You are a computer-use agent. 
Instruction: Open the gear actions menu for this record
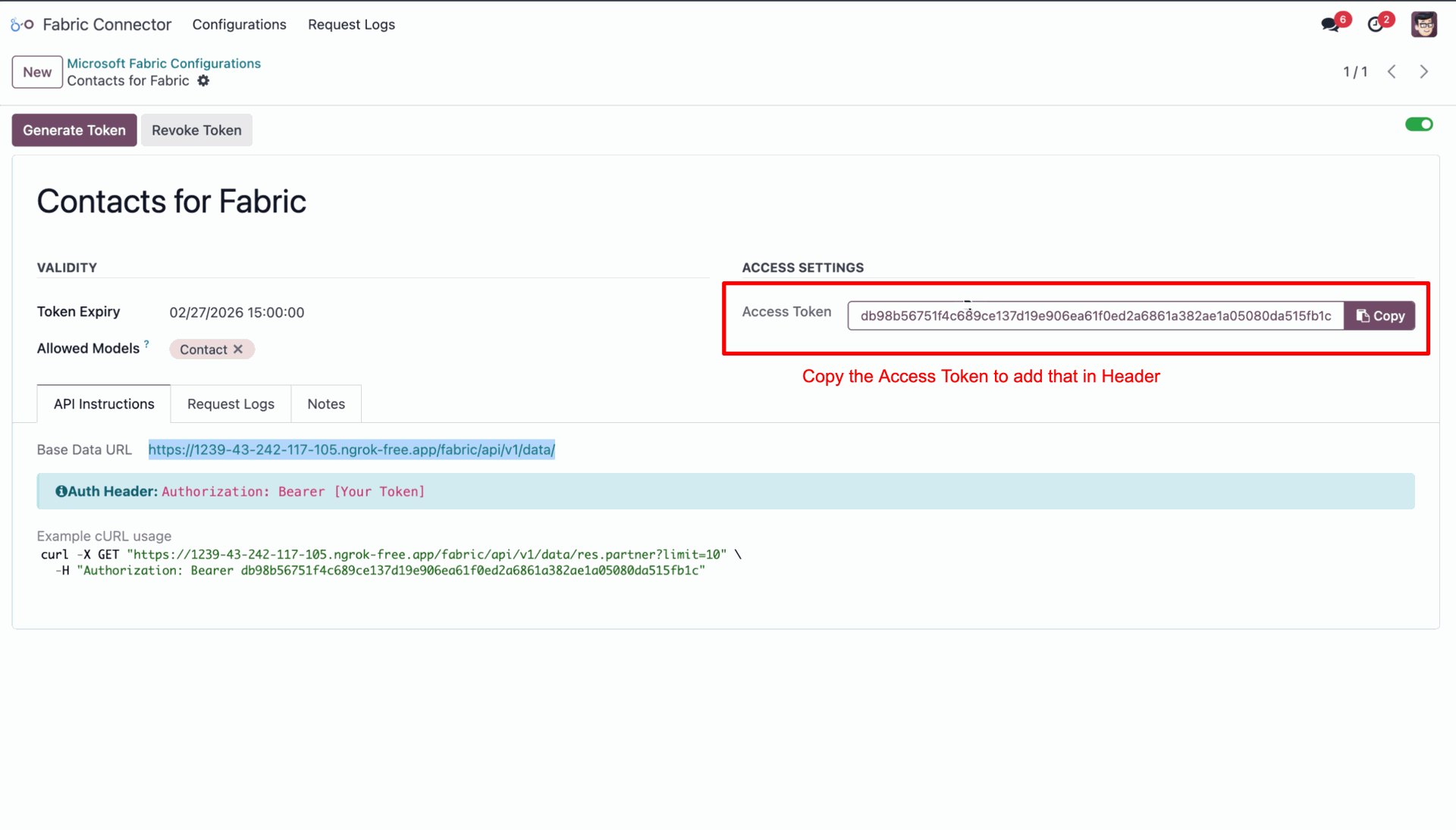(203, 81)
